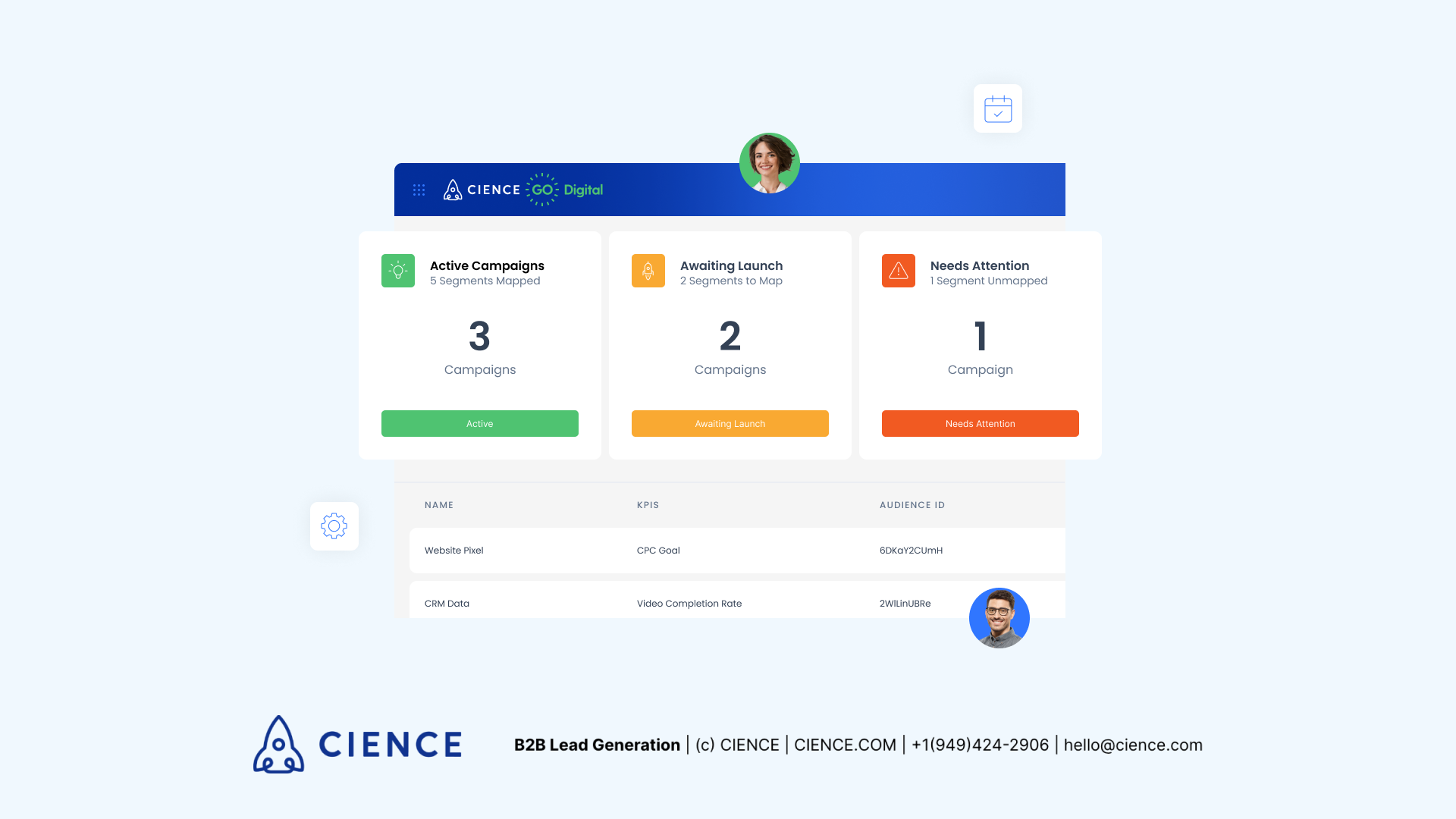
Task: Click the calendar checkmark icon top right
Action: coord(997,109)
